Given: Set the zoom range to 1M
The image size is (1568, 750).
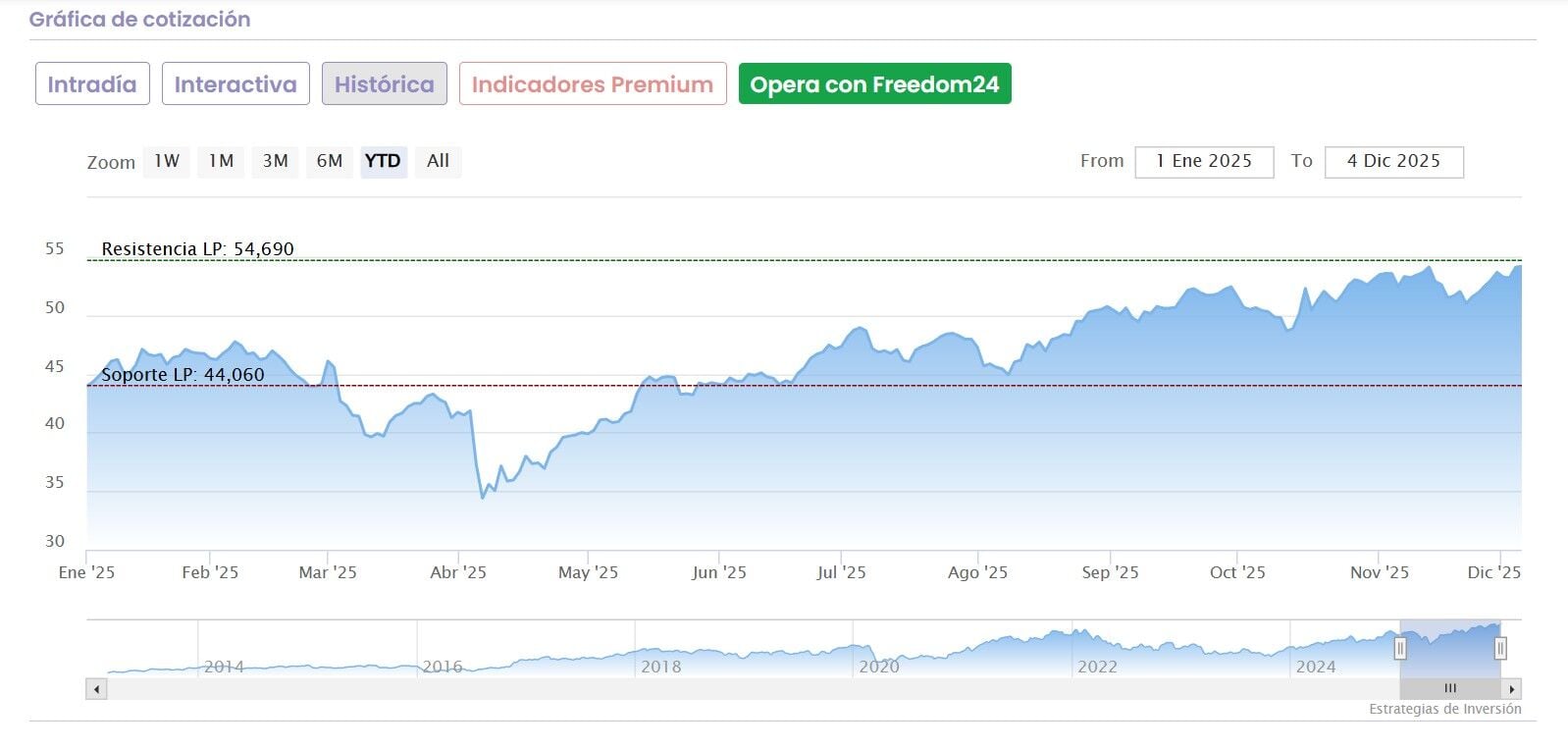Looking at the screenshot, I should (x=221, y=161).
